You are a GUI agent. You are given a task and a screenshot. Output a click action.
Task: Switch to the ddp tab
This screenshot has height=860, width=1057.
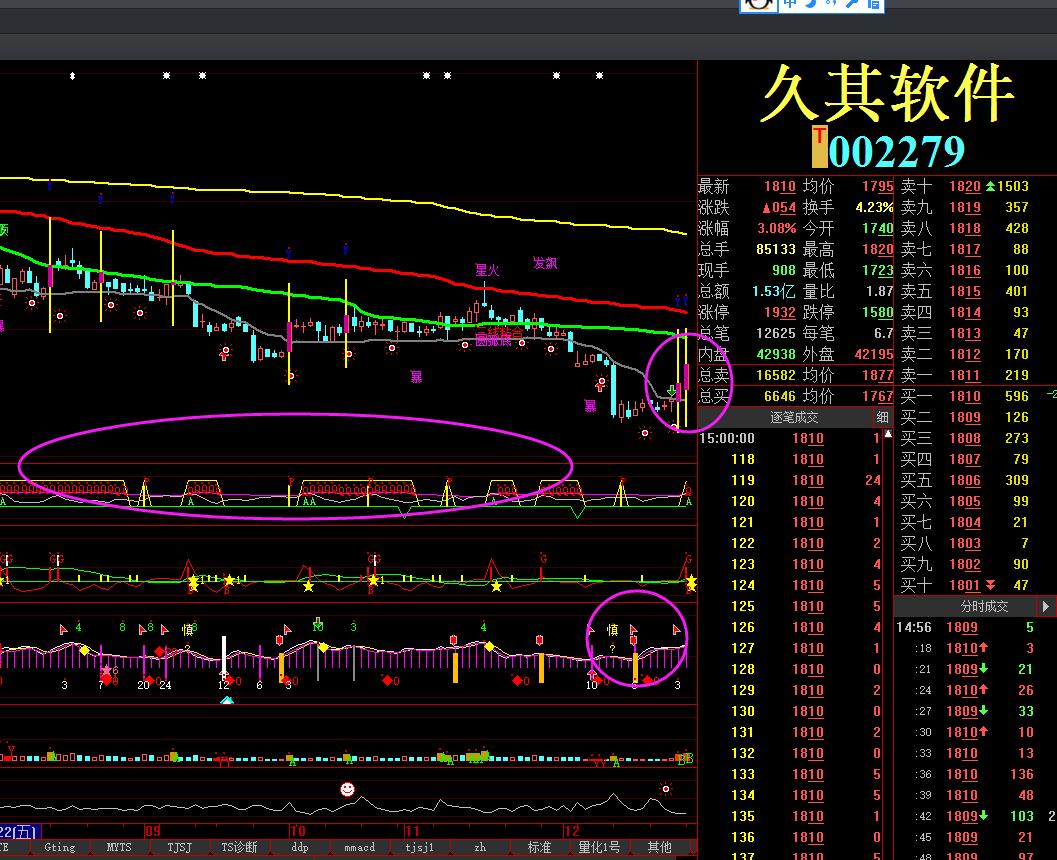299,847
